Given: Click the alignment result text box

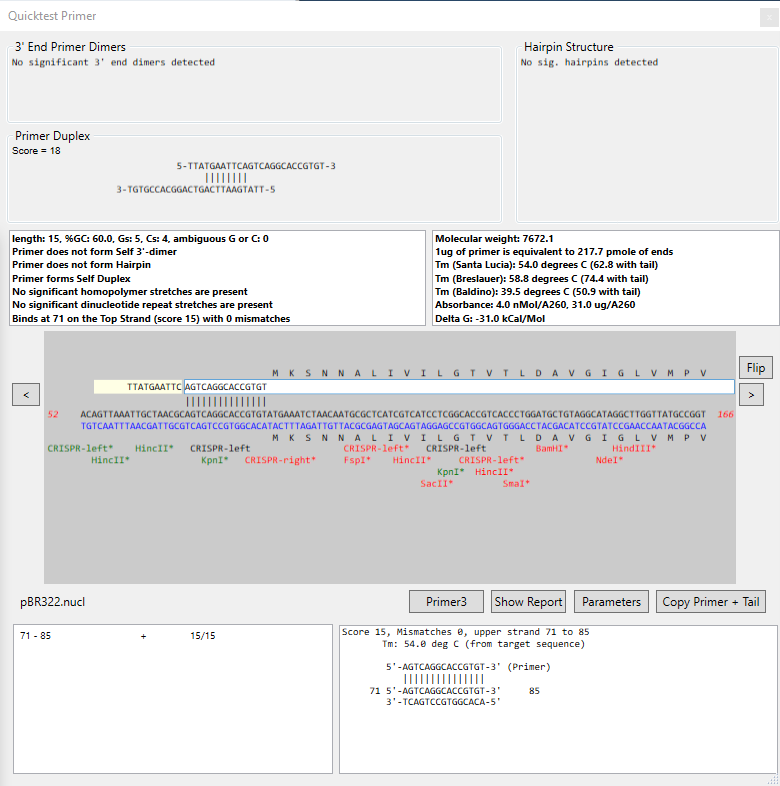Looking at the screenshot, I should point(558,698).
